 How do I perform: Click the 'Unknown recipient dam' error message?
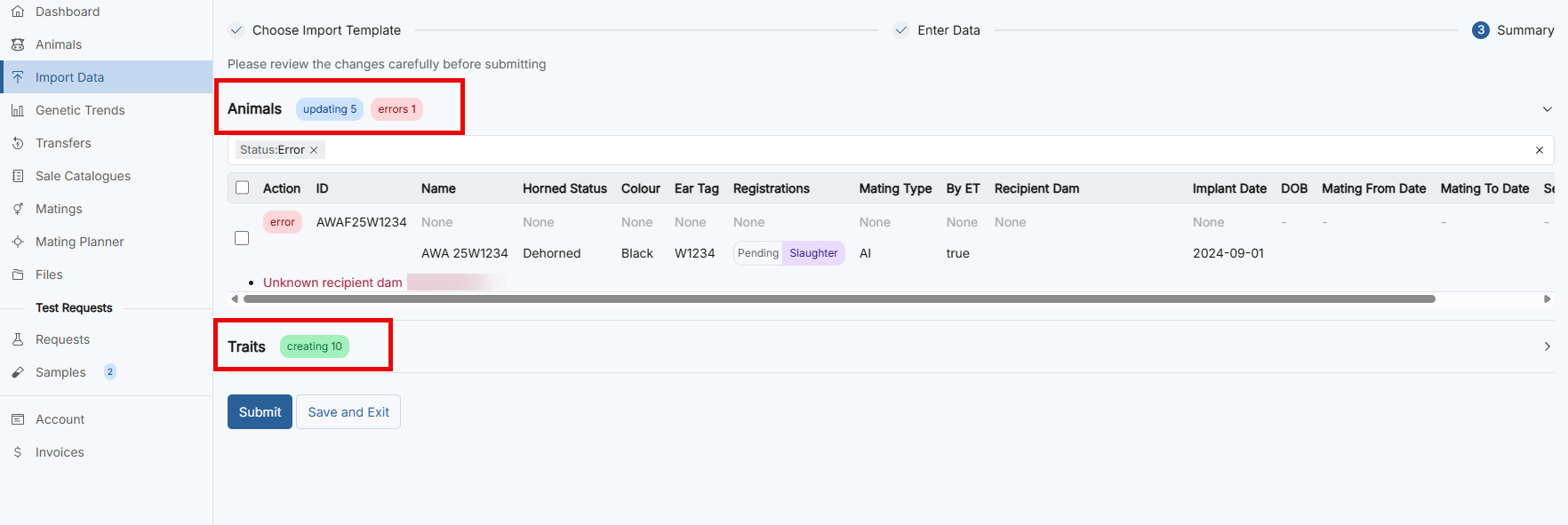[332, 282]
